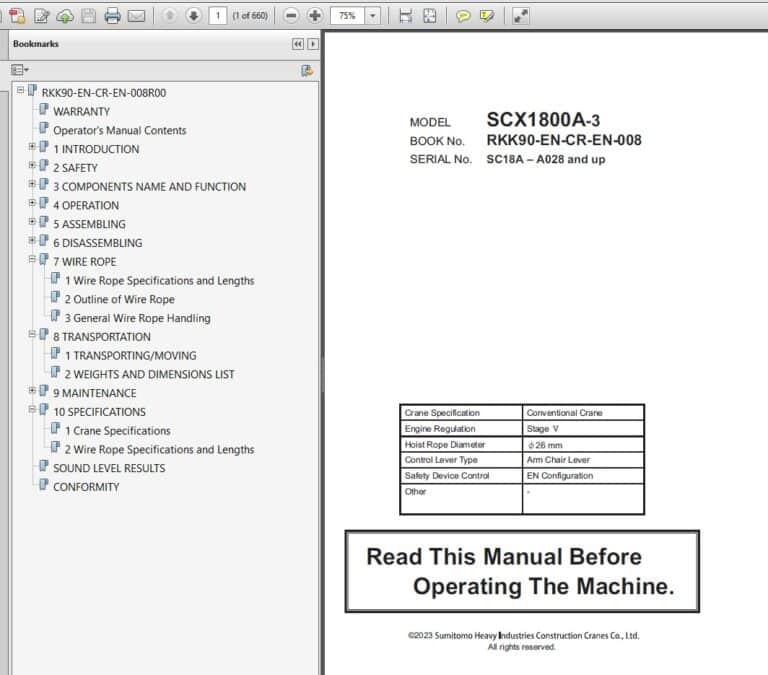Expand the 6 DISASSEMBLING bookmark
The width and height of the screenshot is (768, 675).
pyautogui.click(x=32, y=241)
